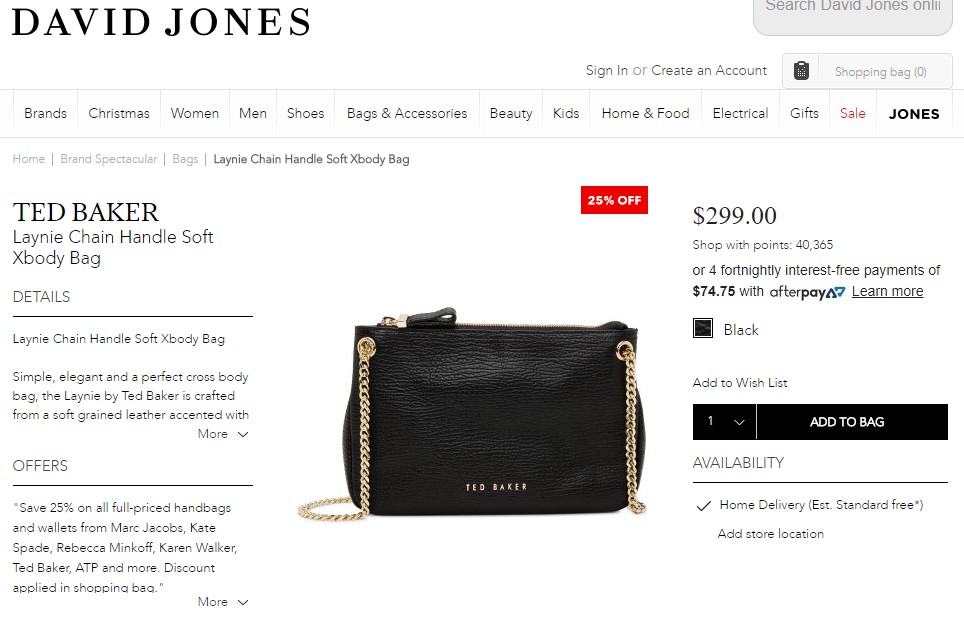Click the Sign In link
This screenshot has width=964, height=629.
607,71
